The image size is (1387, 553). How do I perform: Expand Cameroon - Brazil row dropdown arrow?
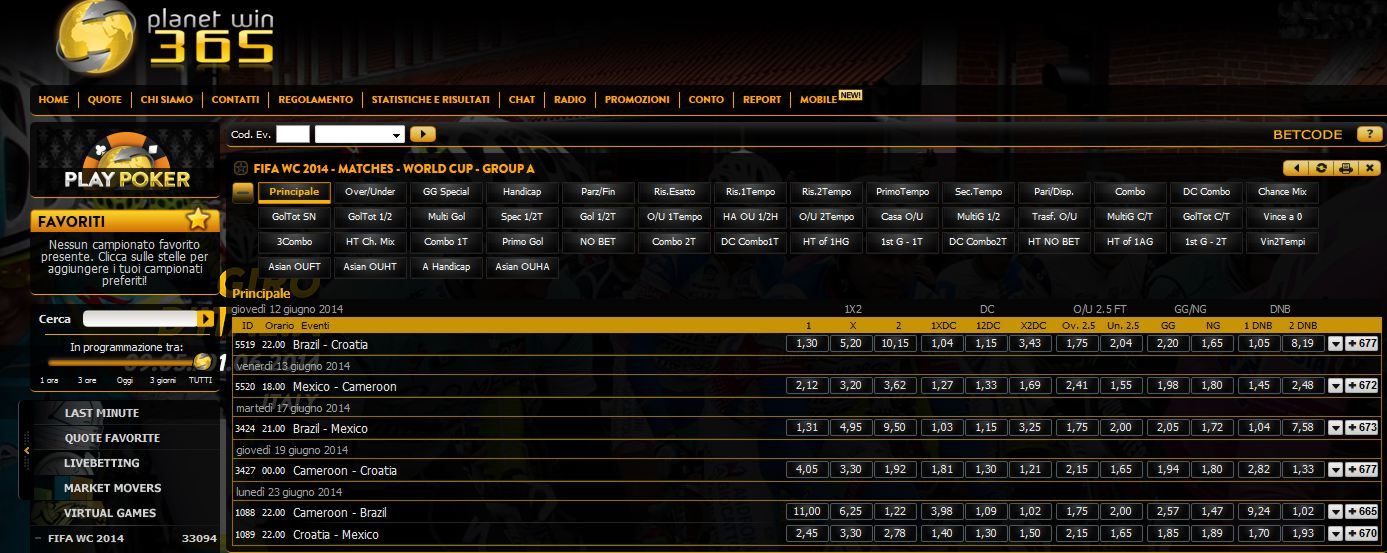(1335, 512)
